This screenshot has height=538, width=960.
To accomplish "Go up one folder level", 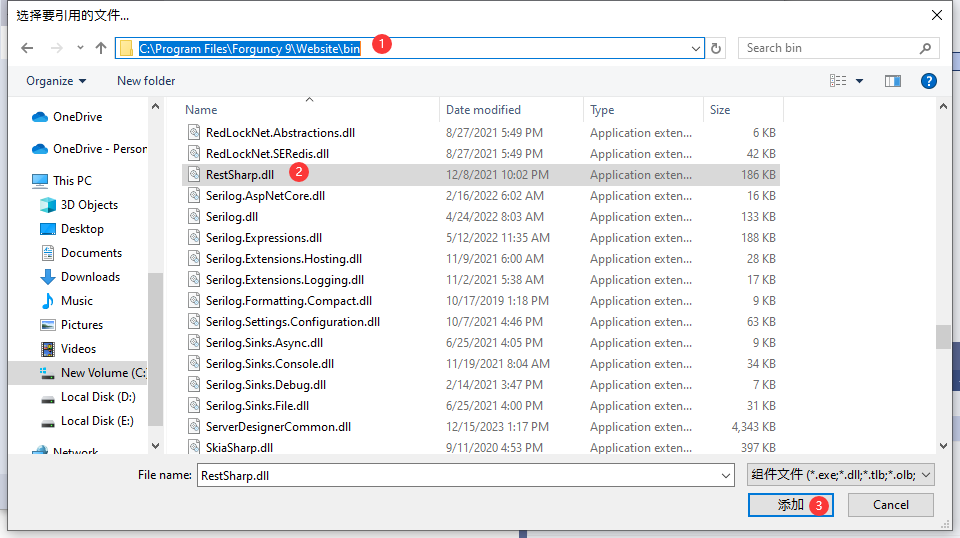I will click(x=101, y=48).
